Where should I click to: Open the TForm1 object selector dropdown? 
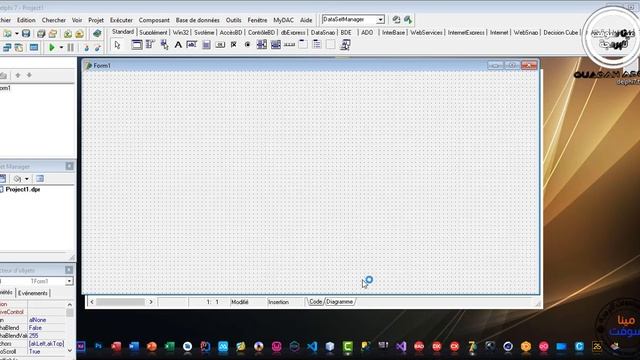point(69,281)
